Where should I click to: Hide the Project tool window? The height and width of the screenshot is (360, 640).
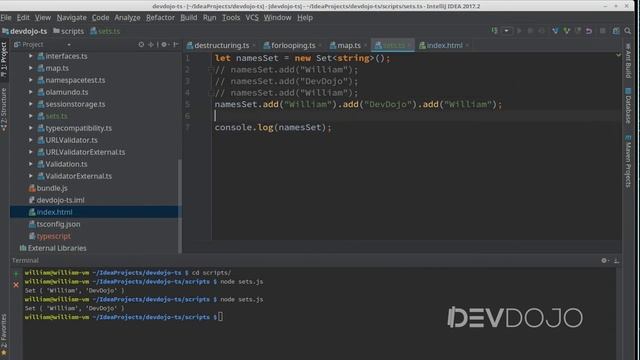coord(176,44)
